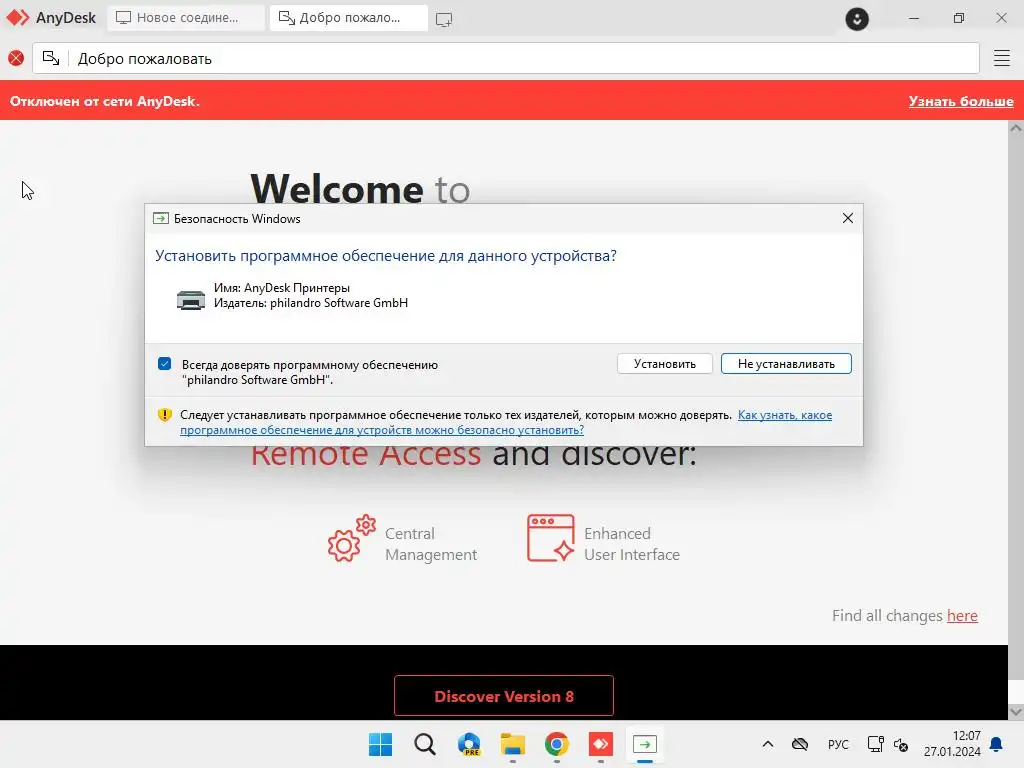Click the Отключен от сети AnyDesk message

(x=104, y=101)
